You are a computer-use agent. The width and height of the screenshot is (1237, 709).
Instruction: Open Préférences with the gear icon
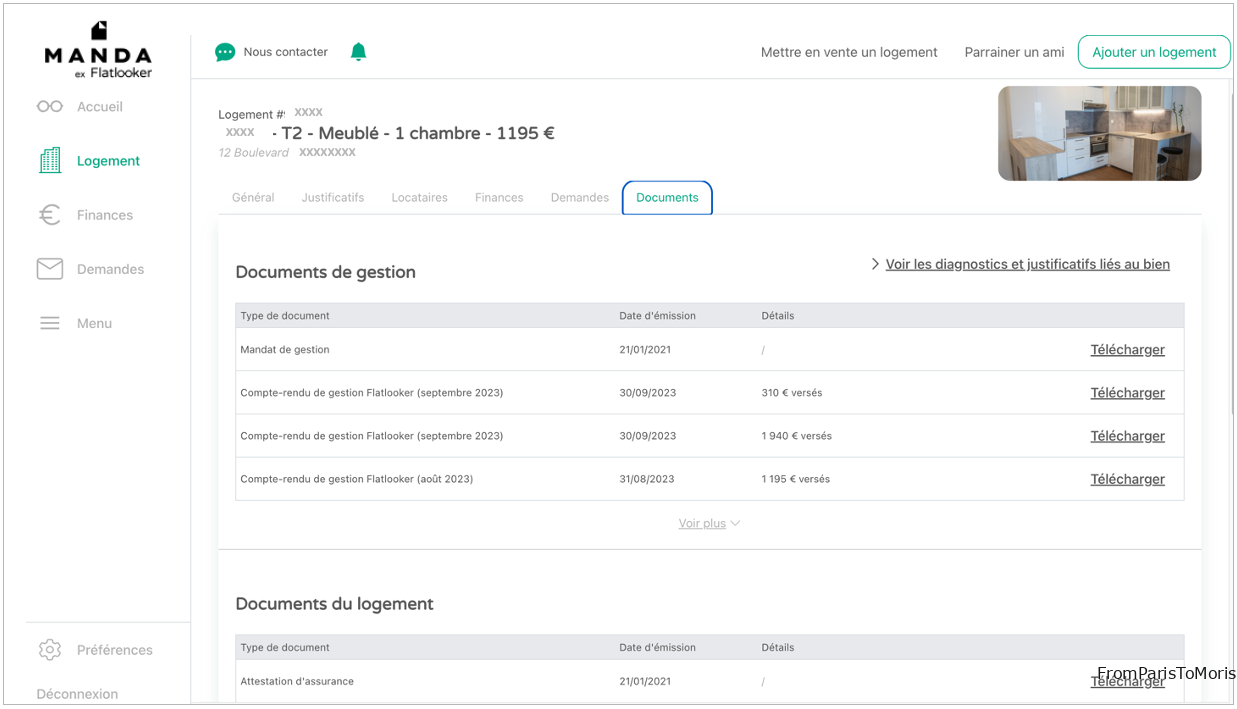coord(49,649)
